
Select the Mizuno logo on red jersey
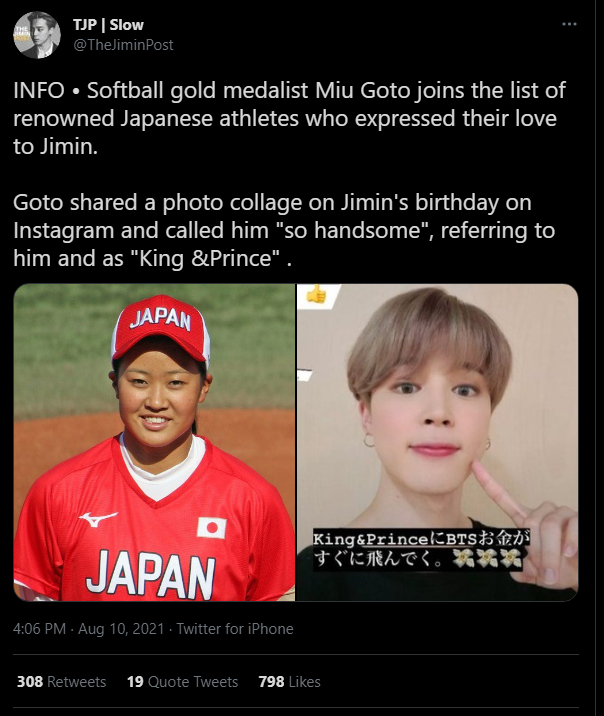(97, 519)
